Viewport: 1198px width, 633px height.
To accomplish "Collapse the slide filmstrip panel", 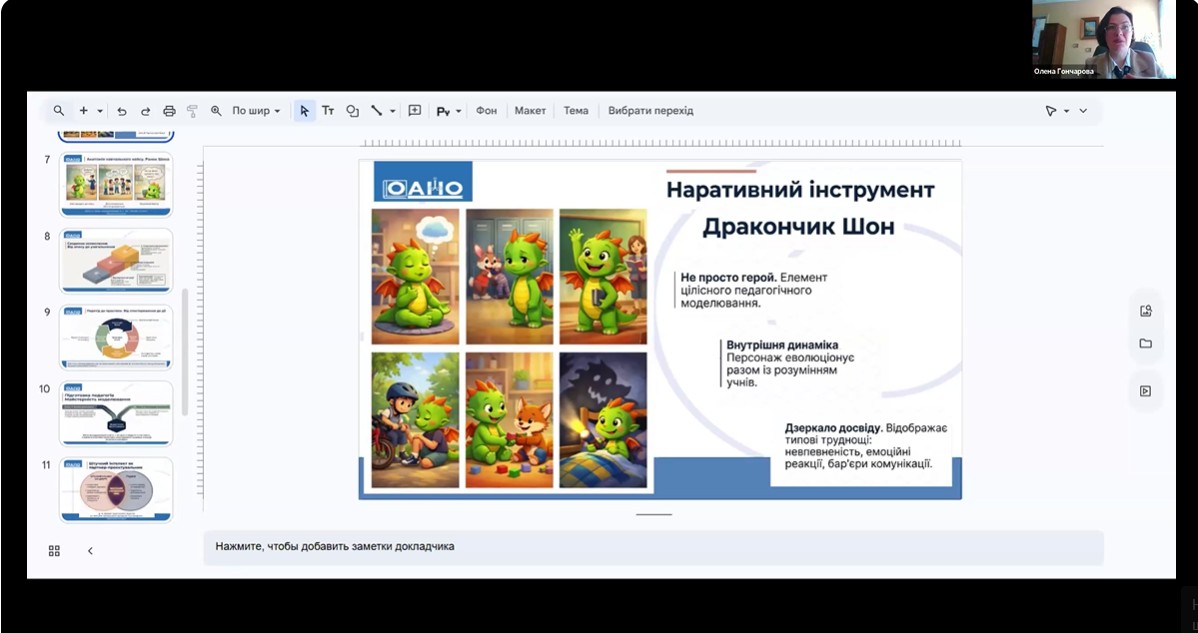I will [90, 550].
